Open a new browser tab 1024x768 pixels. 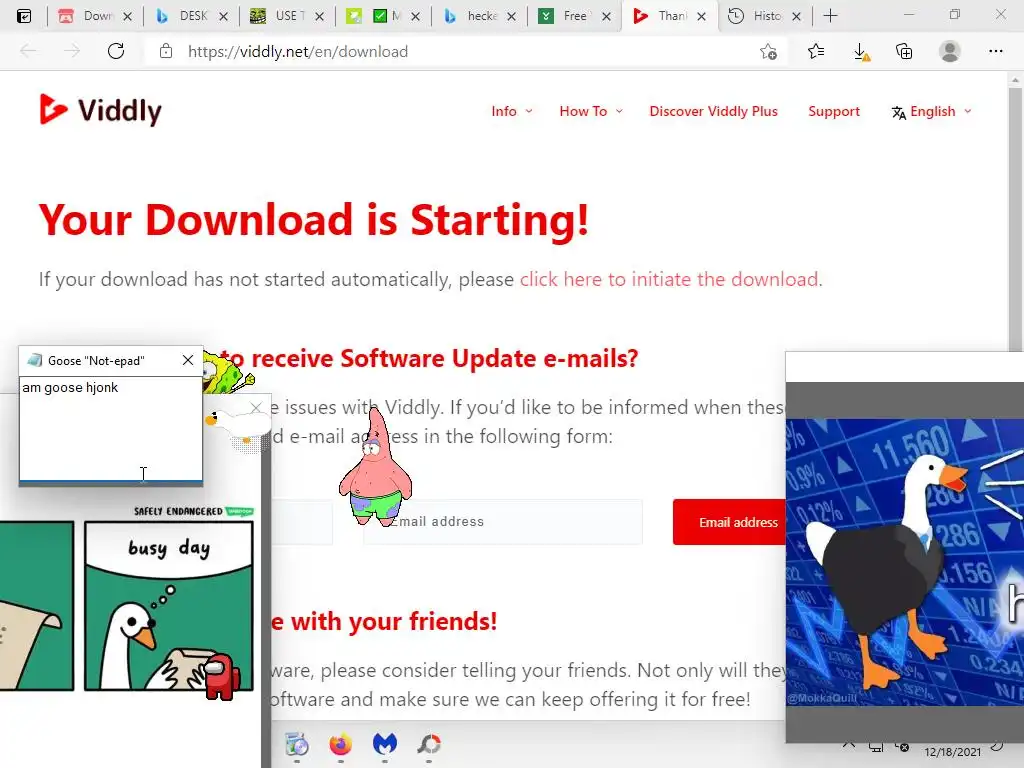[x=830, y=16]
